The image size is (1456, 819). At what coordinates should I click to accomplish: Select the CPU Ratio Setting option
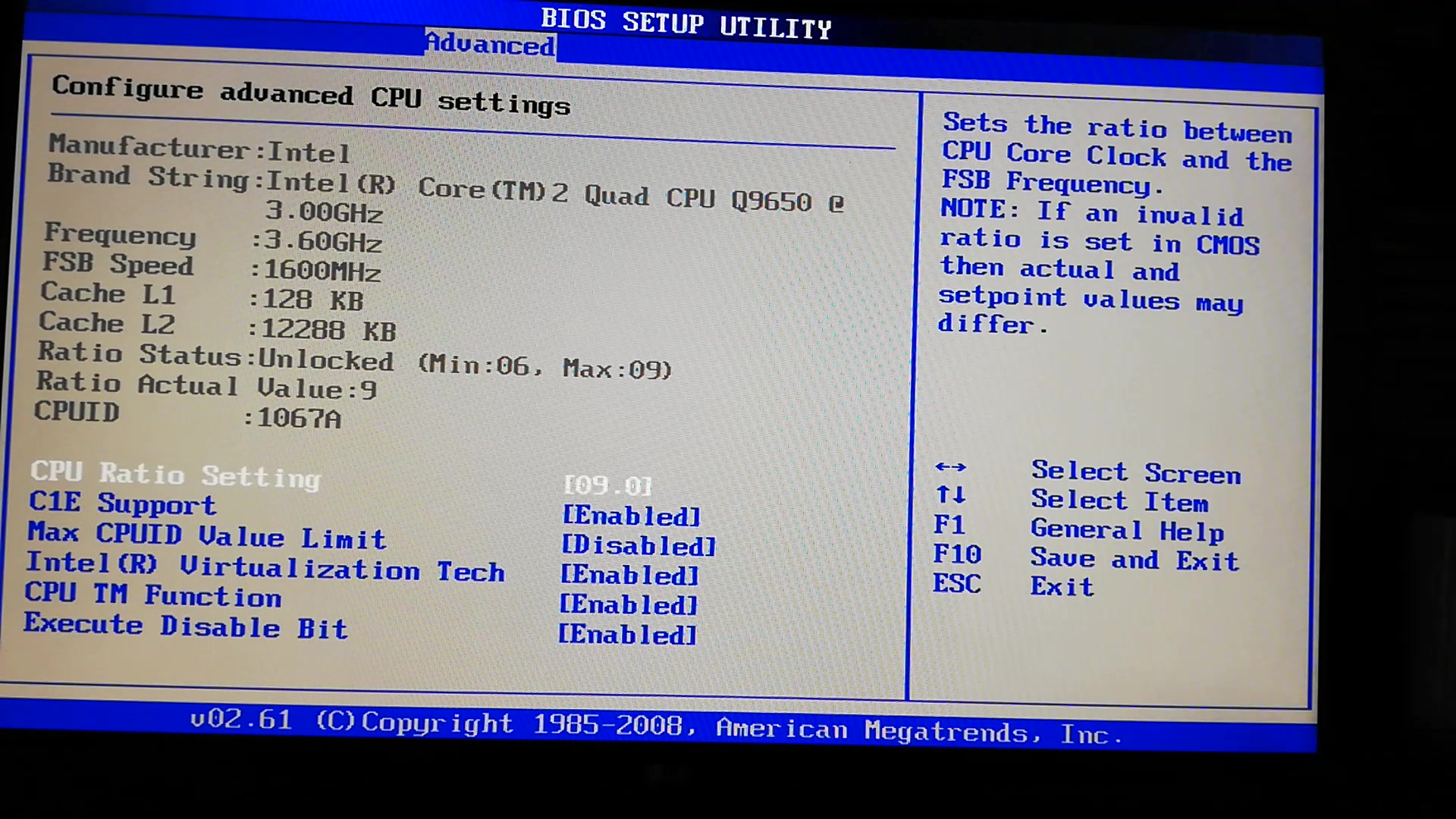176,475
